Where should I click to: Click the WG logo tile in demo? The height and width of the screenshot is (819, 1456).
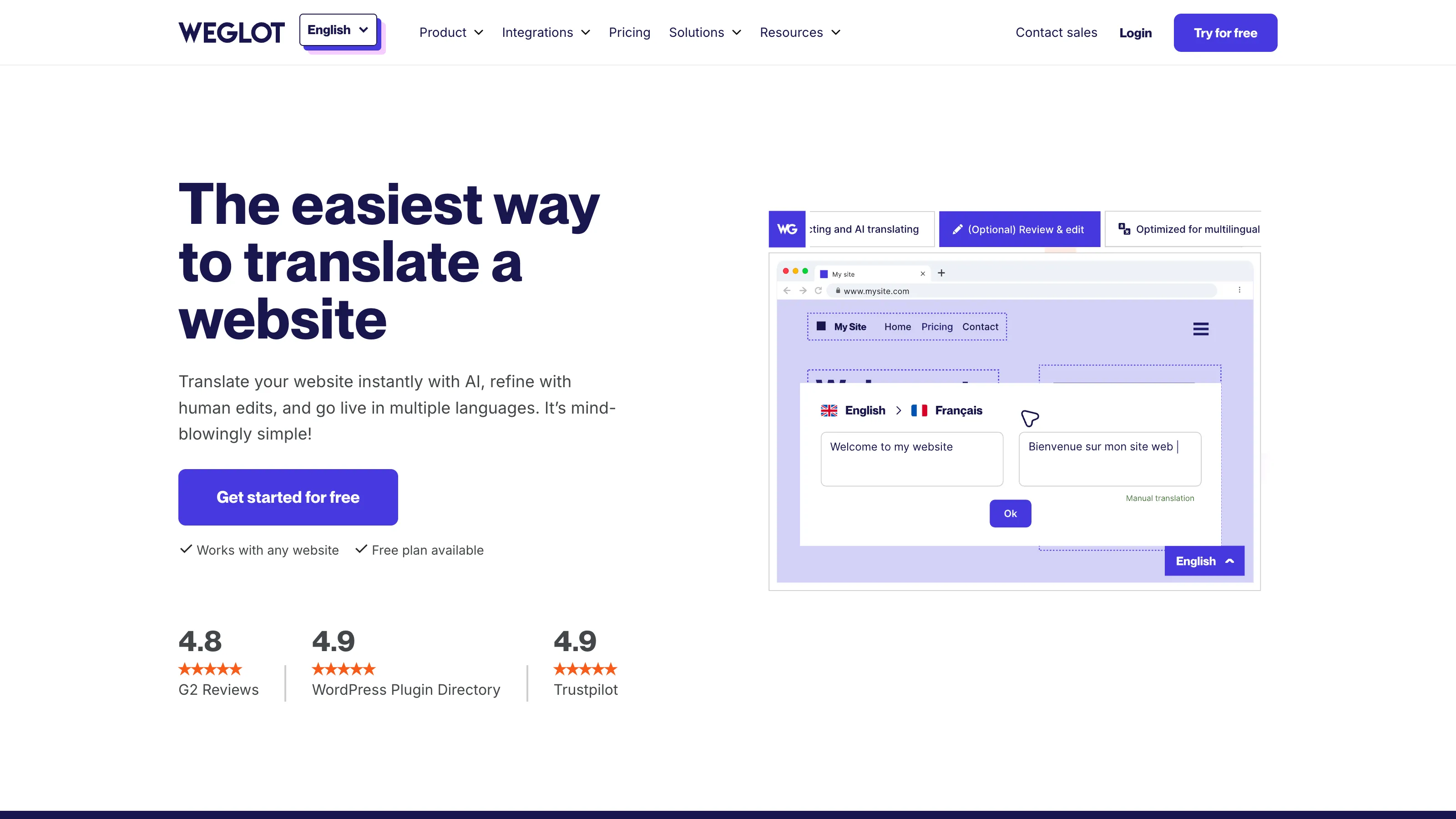pos(787,229)
